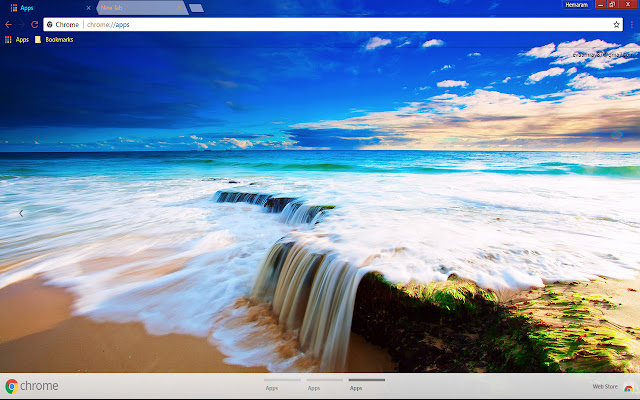Screen dimensions: 640x400
Task: Reload the chrome://apps page
Action: pyautogui.click(x=34, y=24)
